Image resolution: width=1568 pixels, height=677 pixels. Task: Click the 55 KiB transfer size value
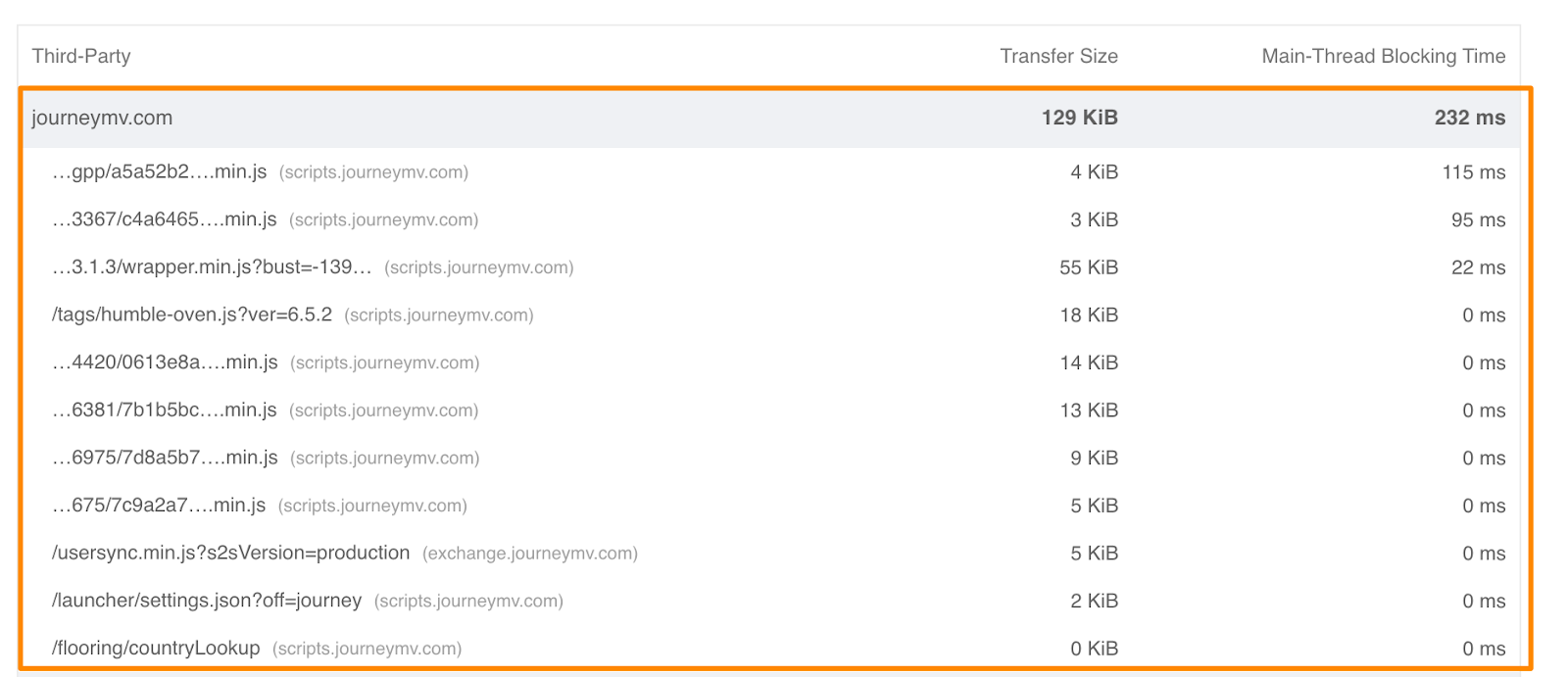(1088, 267)
